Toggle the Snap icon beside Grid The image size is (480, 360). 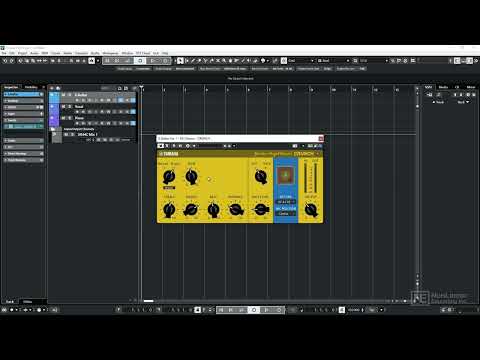(284, 61)
